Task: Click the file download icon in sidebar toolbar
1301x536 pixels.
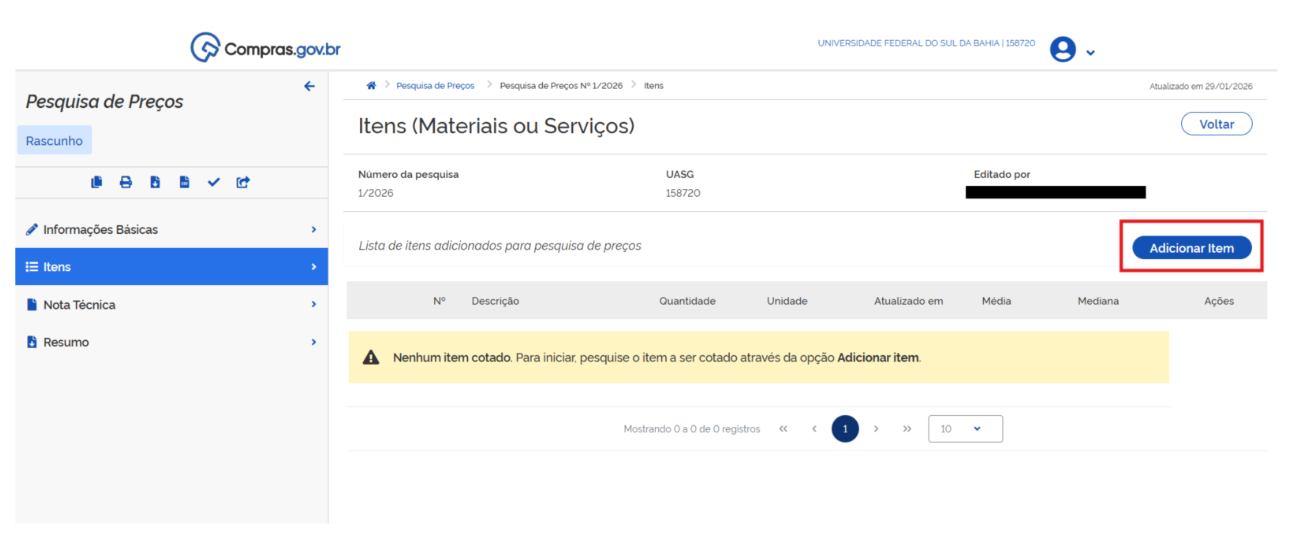Action: [x=155, y=182]
